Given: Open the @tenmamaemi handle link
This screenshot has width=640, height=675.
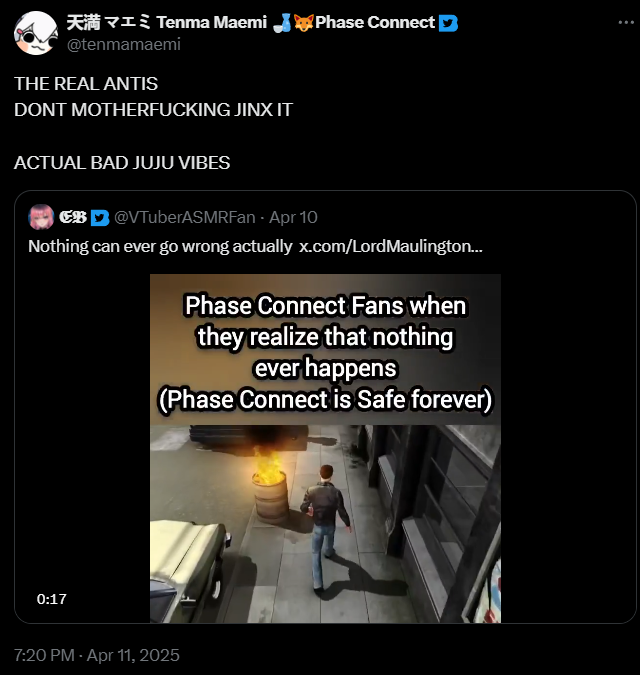Looking at the screenshot, I should (x=124, y=44).
